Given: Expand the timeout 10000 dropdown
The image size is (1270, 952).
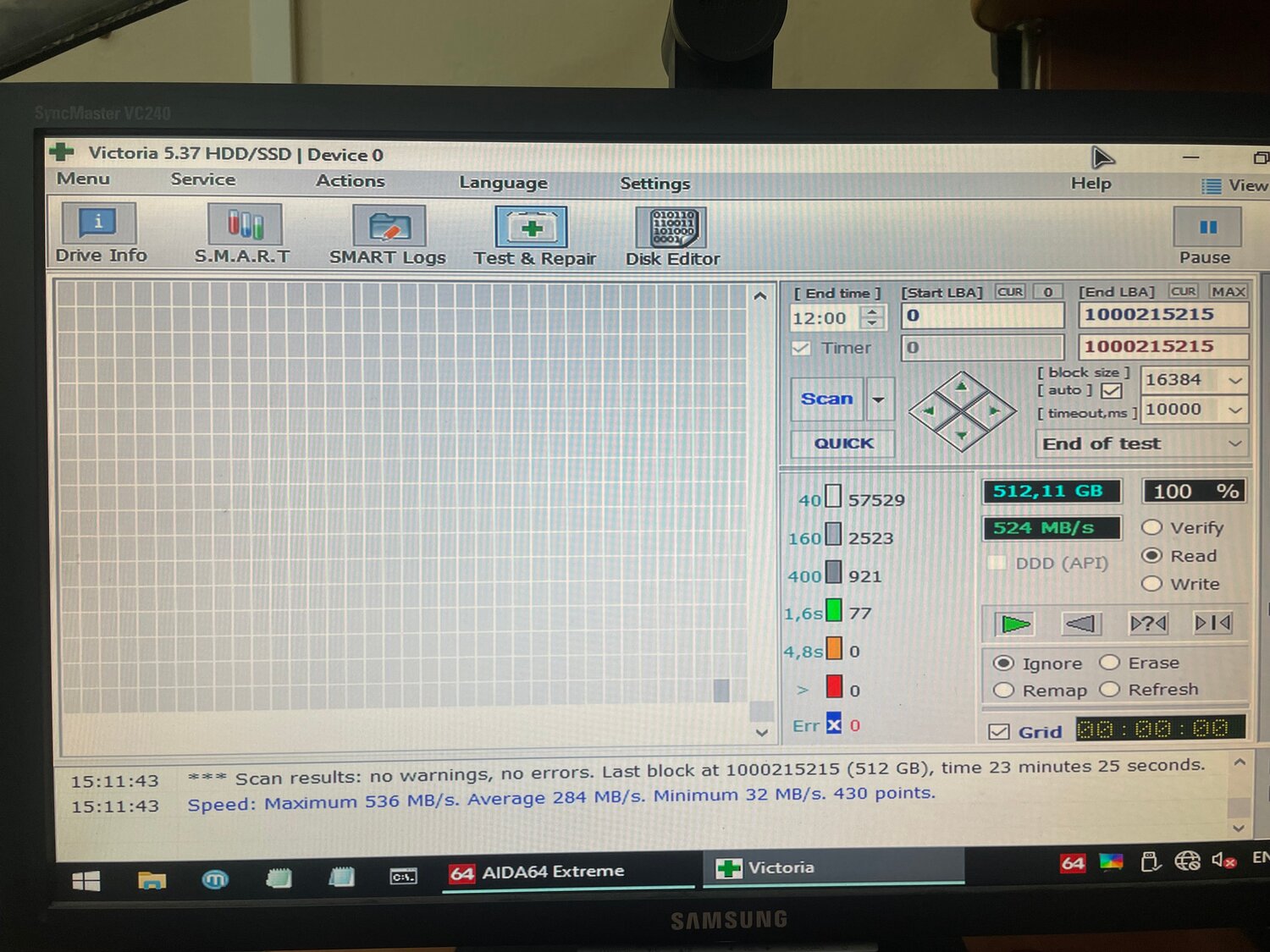Looking at the screenshot, I should coord(1235,410).
